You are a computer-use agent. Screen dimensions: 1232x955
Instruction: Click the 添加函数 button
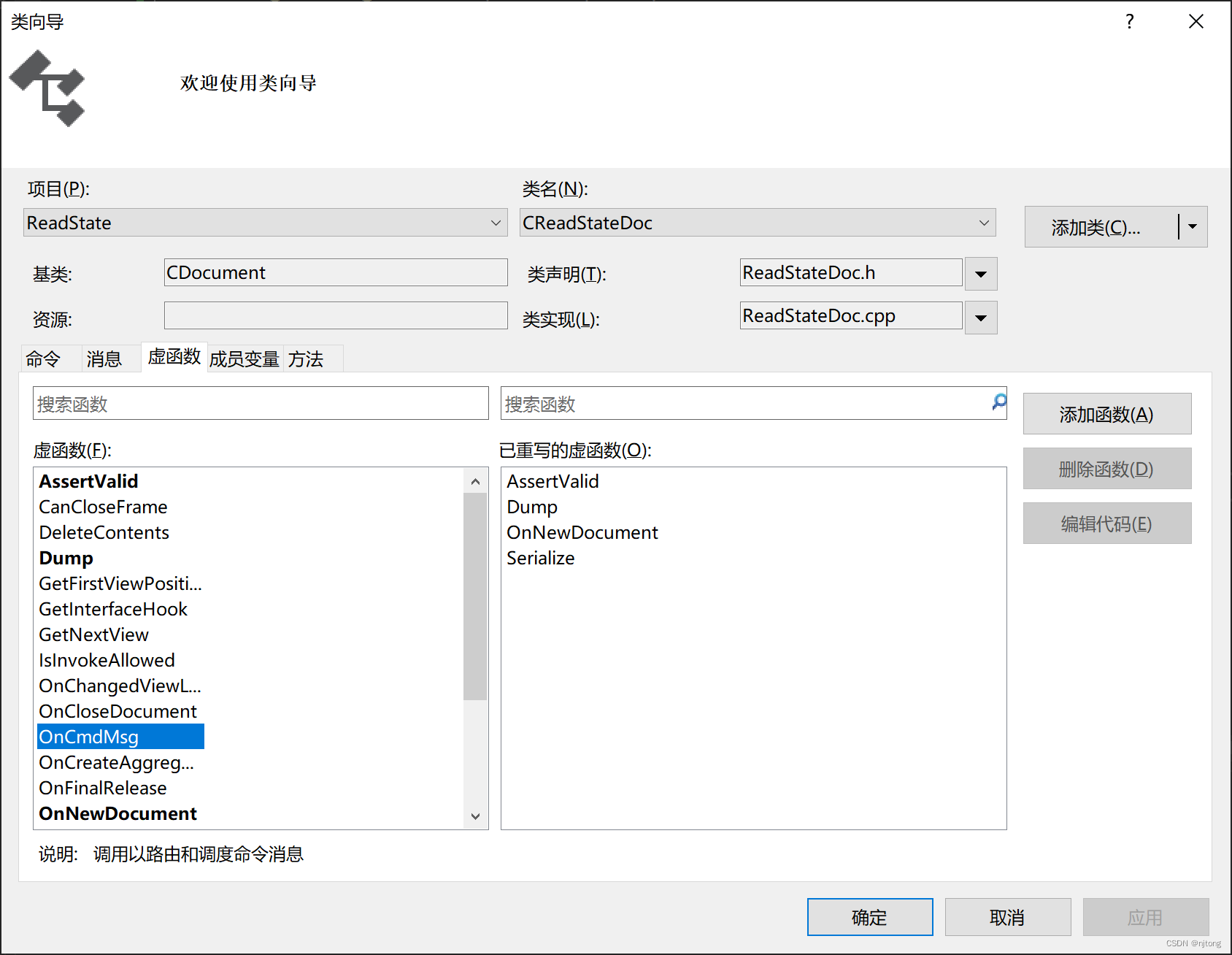point(1106,413)
